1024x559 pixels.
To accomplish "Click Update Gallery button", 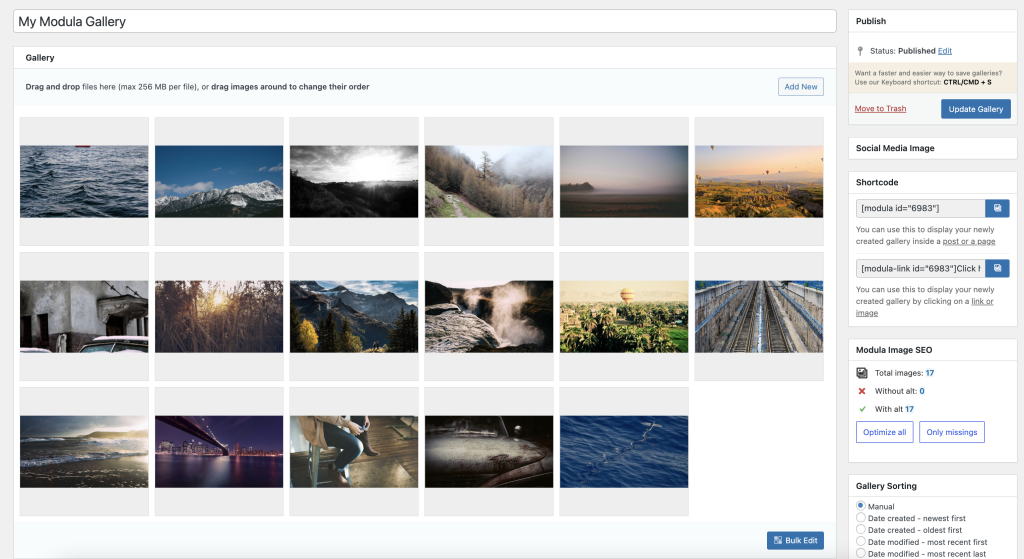I will [x=975, y=108].
